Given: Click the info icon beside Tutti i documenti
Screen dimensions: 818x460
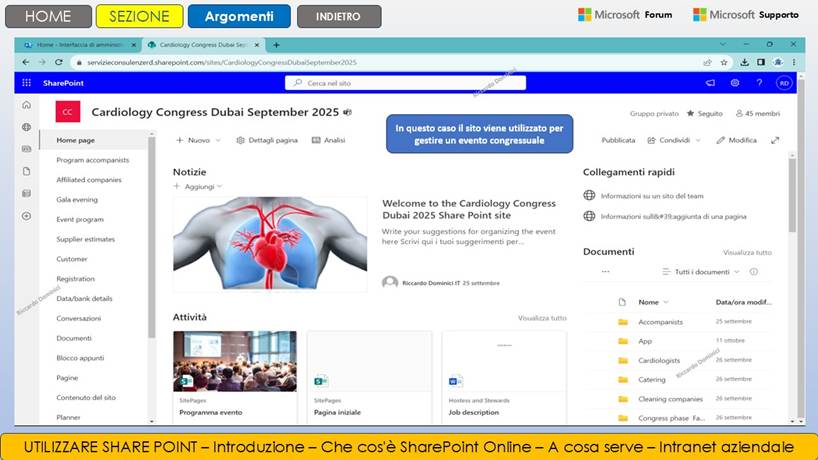Looking at the screenshot, I should (x=753, y=272).
